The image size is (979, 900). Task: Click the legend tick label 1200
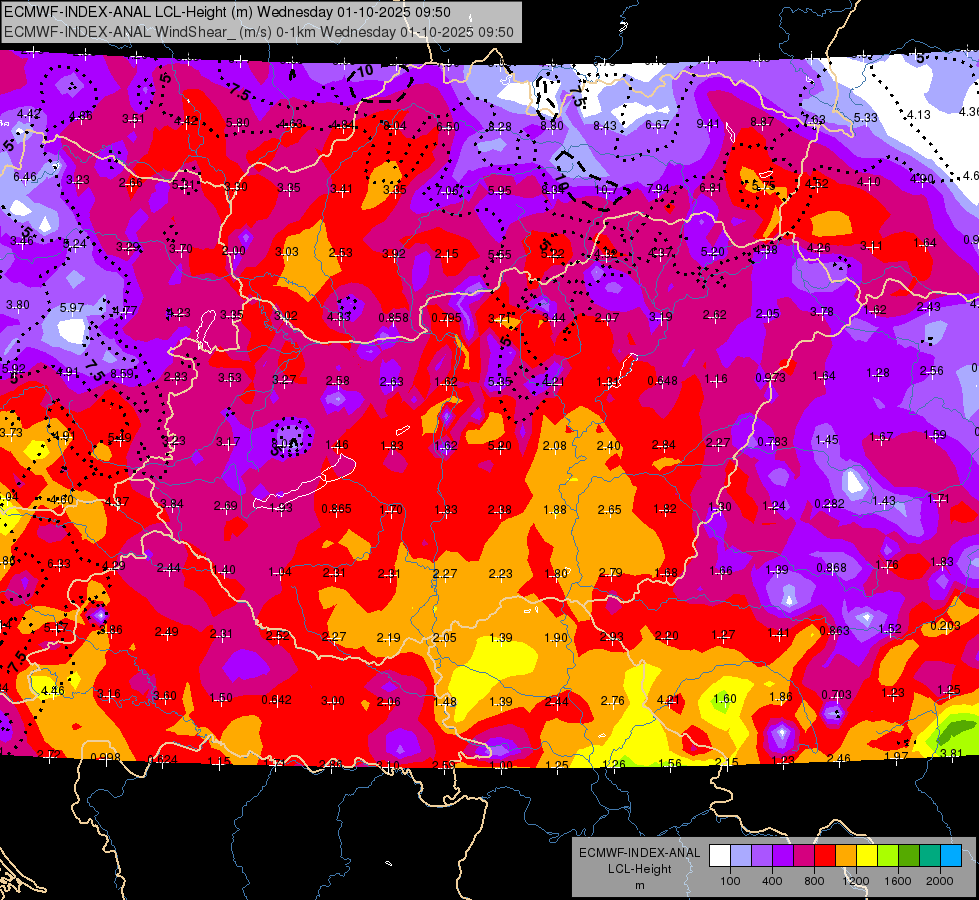coord(855,881)
